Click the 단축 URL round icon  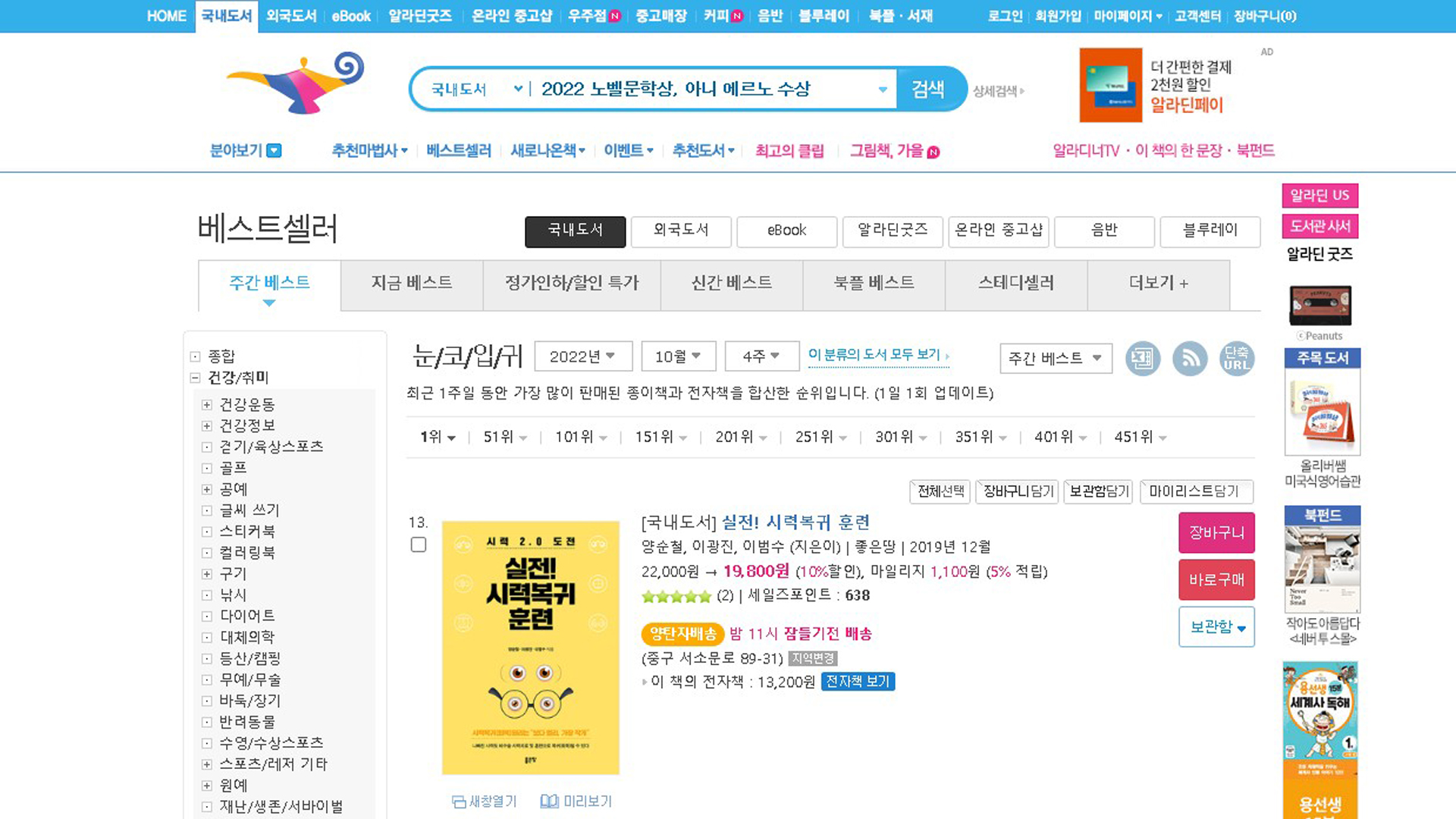click(x=1236, y=359)
